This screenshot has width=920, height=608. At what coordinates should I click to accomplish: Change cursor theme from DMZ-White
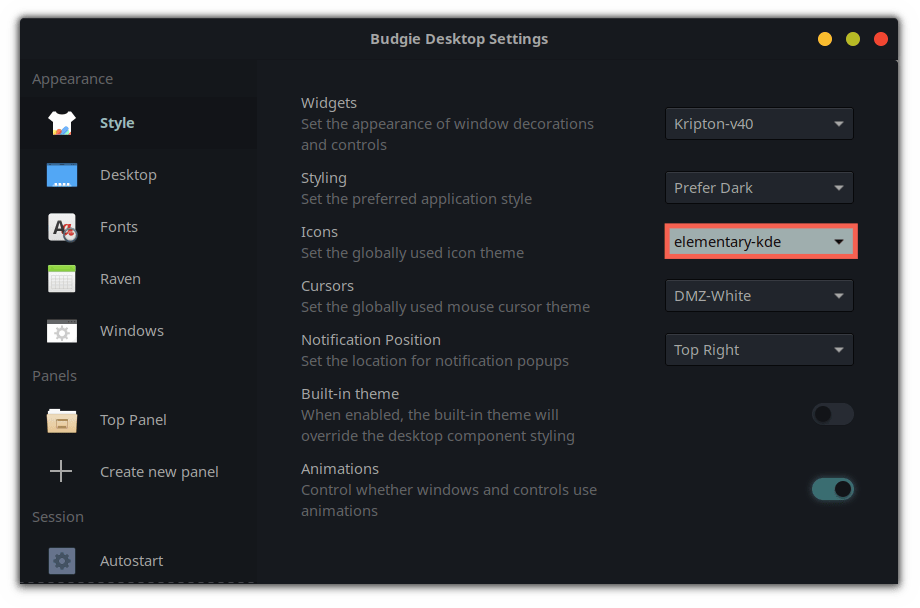click(x=759, y=296)
